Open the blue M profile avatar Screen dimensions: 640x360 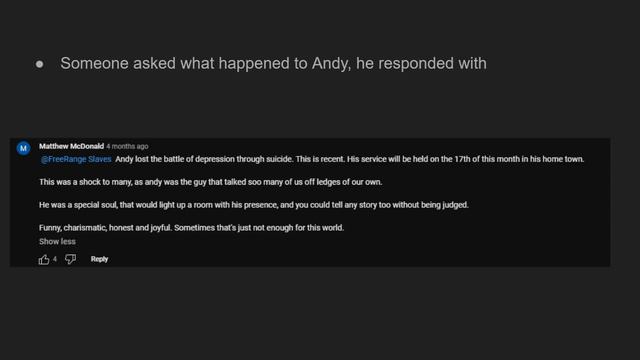(23, 148)
